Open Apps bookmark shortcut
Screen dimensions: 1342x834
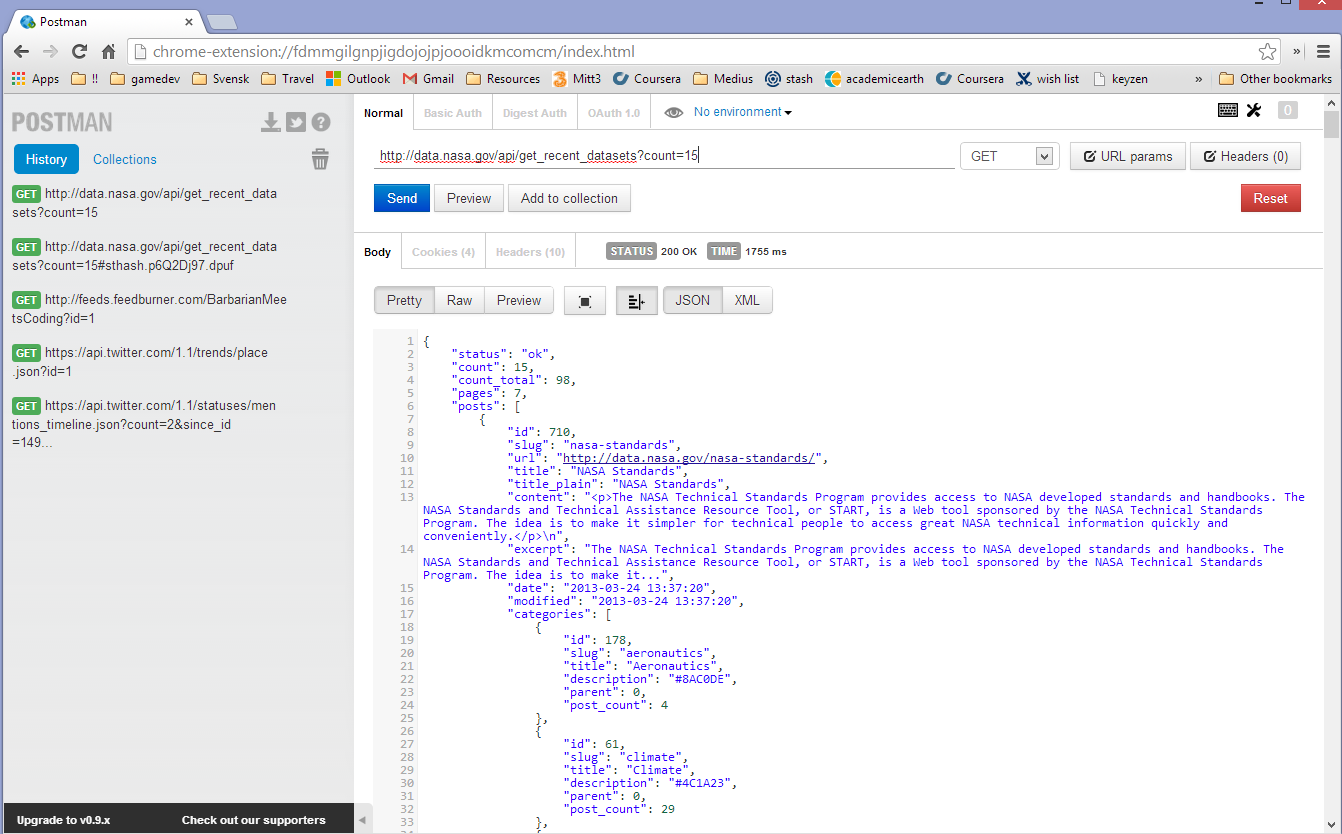35,79
